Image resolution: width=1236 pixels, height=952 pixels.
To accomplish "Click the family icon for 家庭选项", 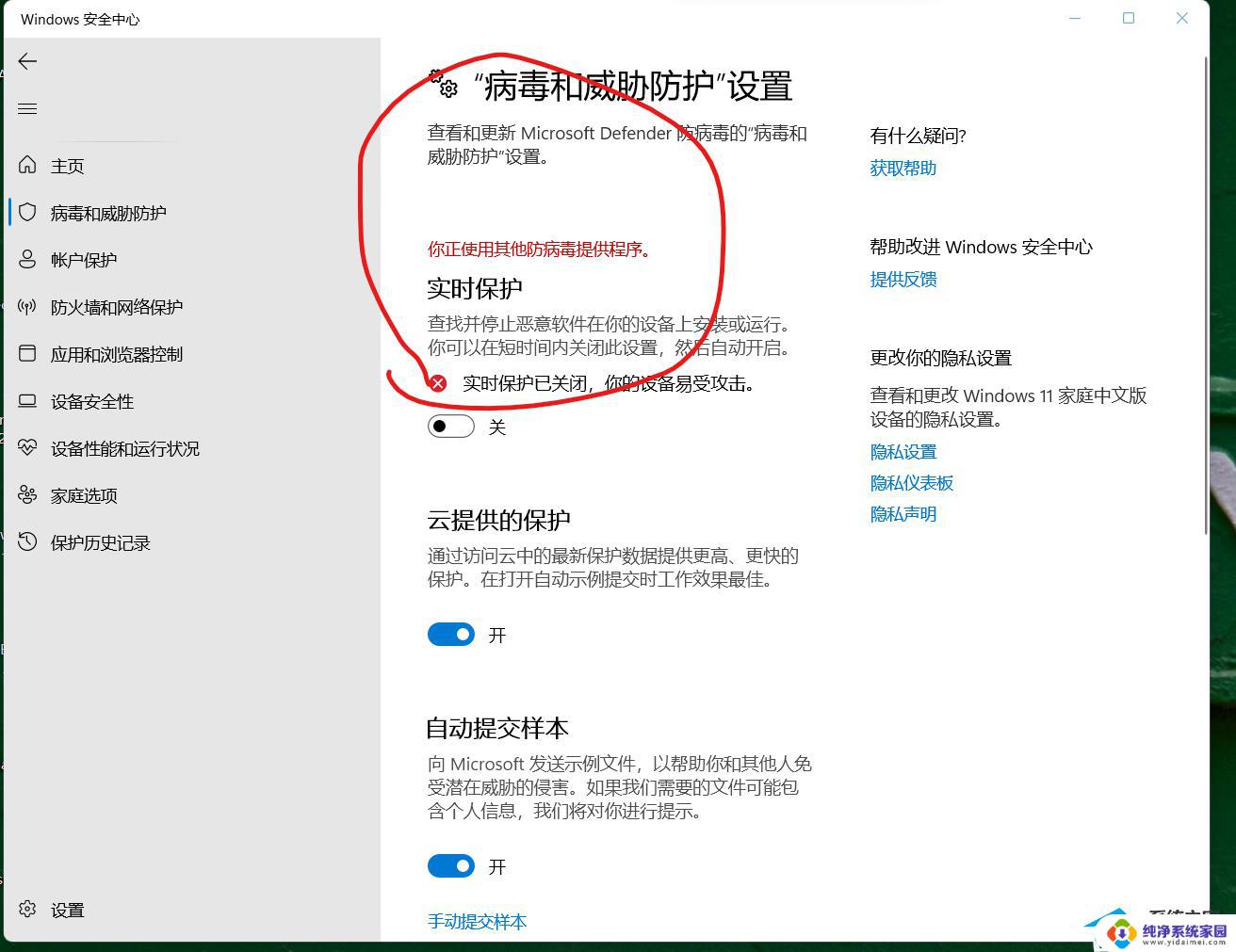I will [x=27, y=494].
